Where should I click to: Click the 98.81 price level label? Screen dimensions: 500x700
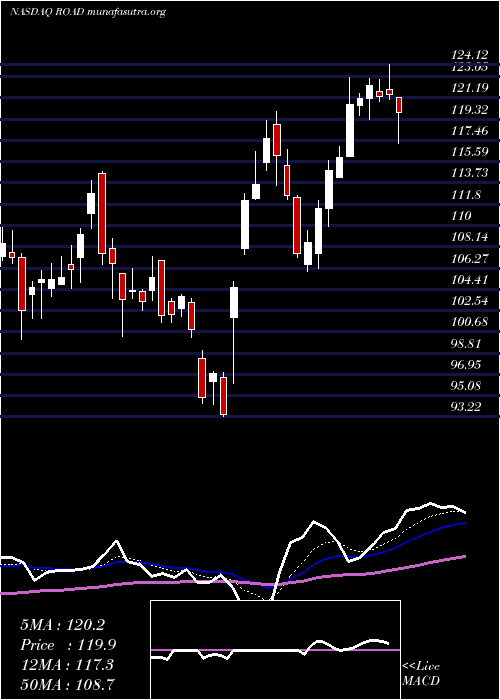[x=466, y=343]
